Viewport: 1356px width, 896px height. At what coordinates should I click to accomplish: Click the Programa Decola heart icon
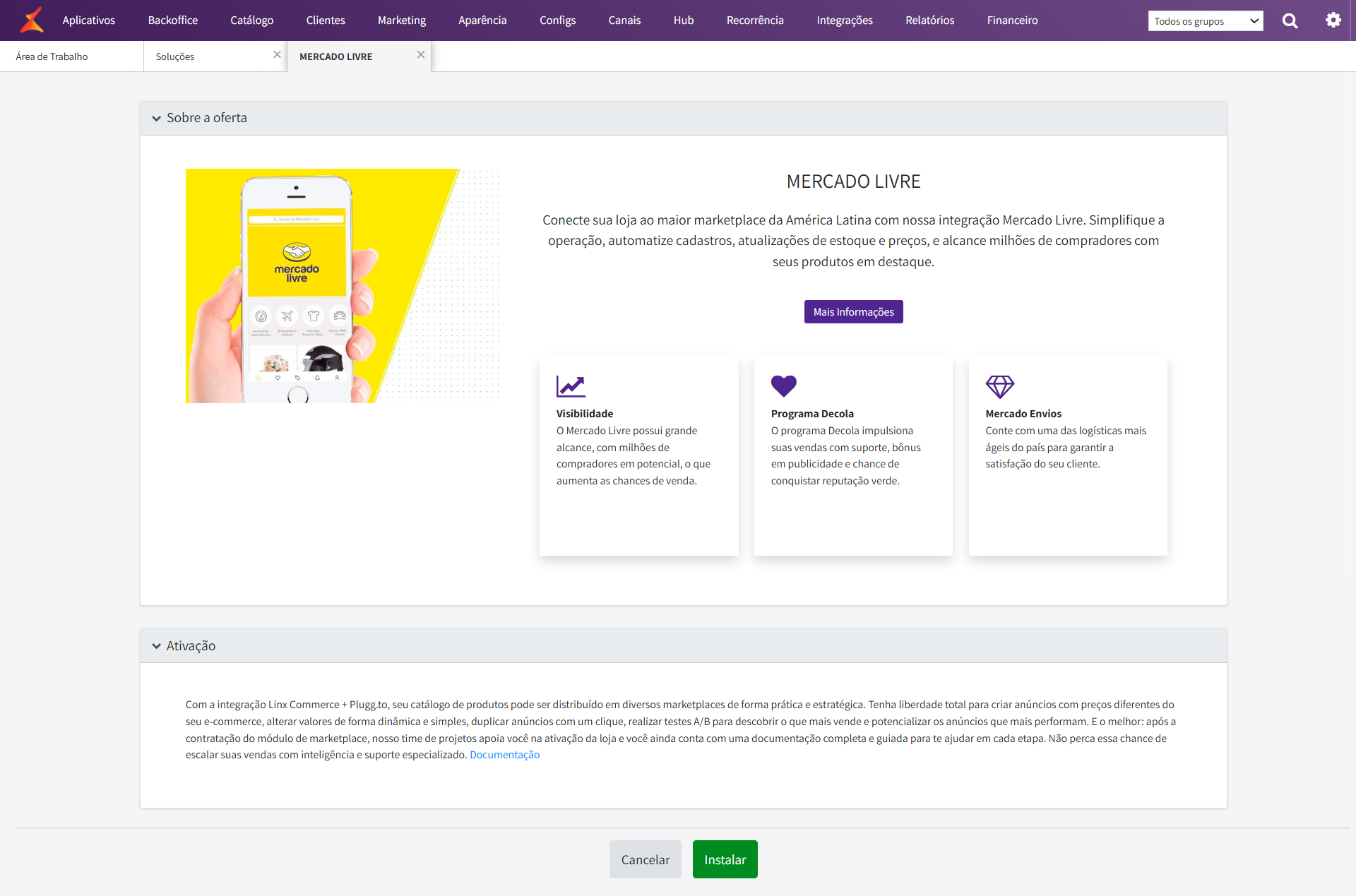click(x=783, y=386)
